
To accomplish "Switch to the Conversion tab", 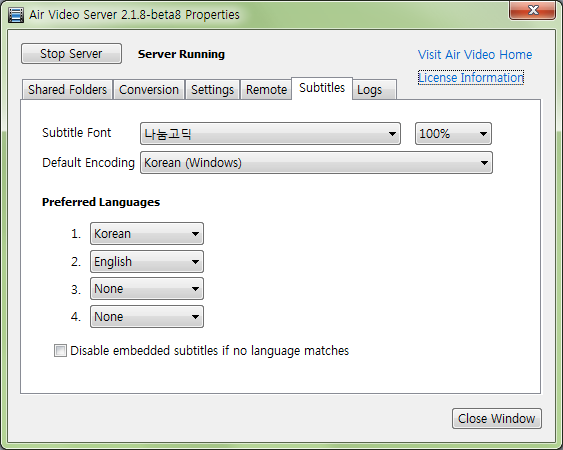I will point(149,89).
